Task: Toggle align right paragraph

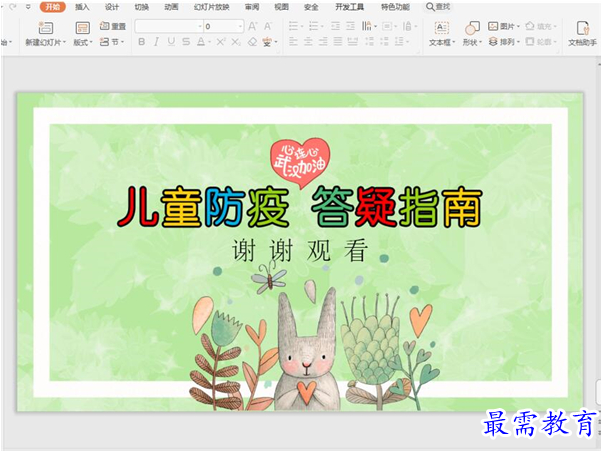Action: tap(323, 42)
